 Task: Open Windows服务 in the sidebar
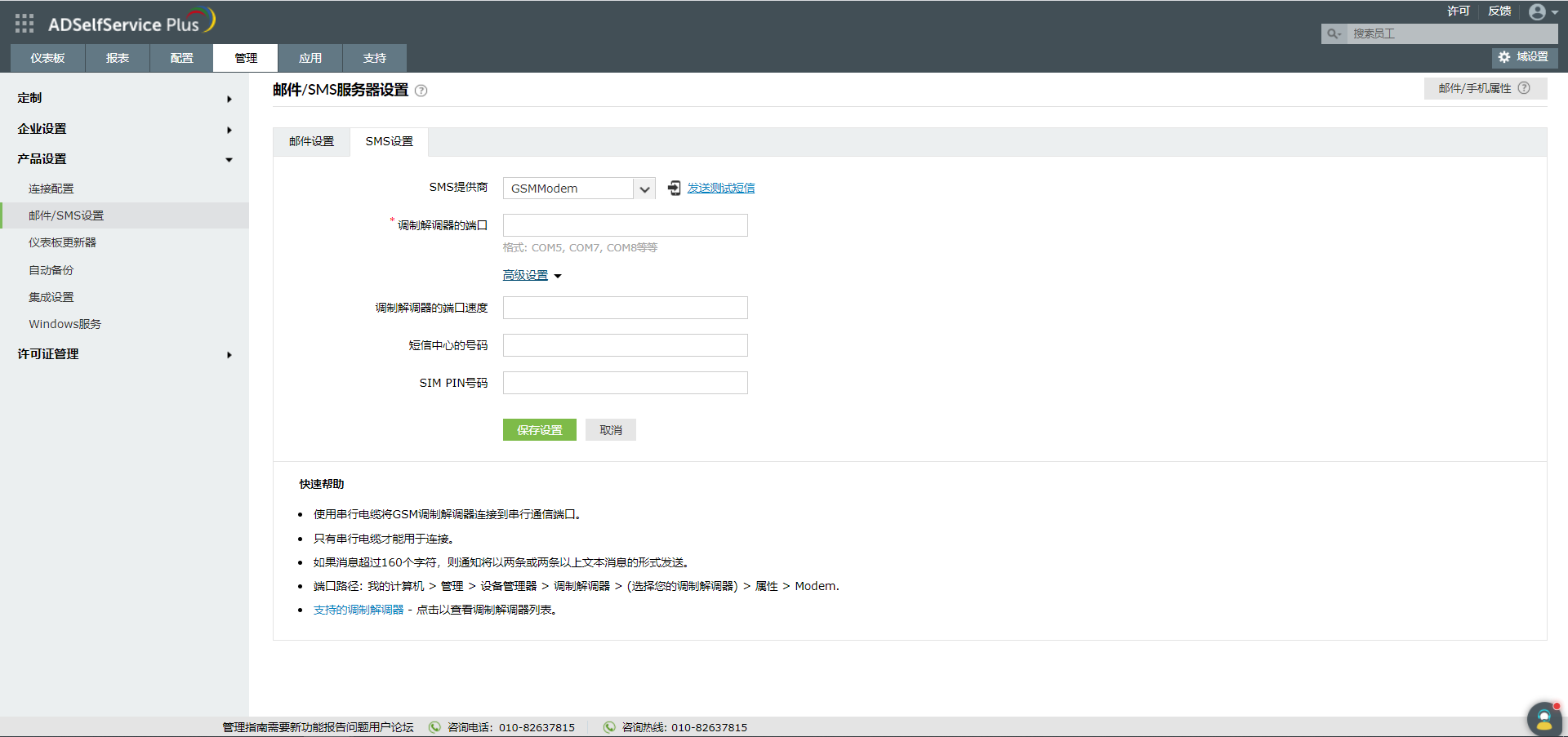[65, 324]
